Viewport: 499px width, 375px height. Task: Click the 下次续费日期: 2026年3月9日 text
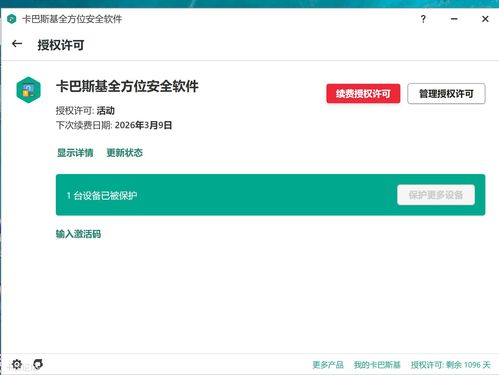[114, 125]
